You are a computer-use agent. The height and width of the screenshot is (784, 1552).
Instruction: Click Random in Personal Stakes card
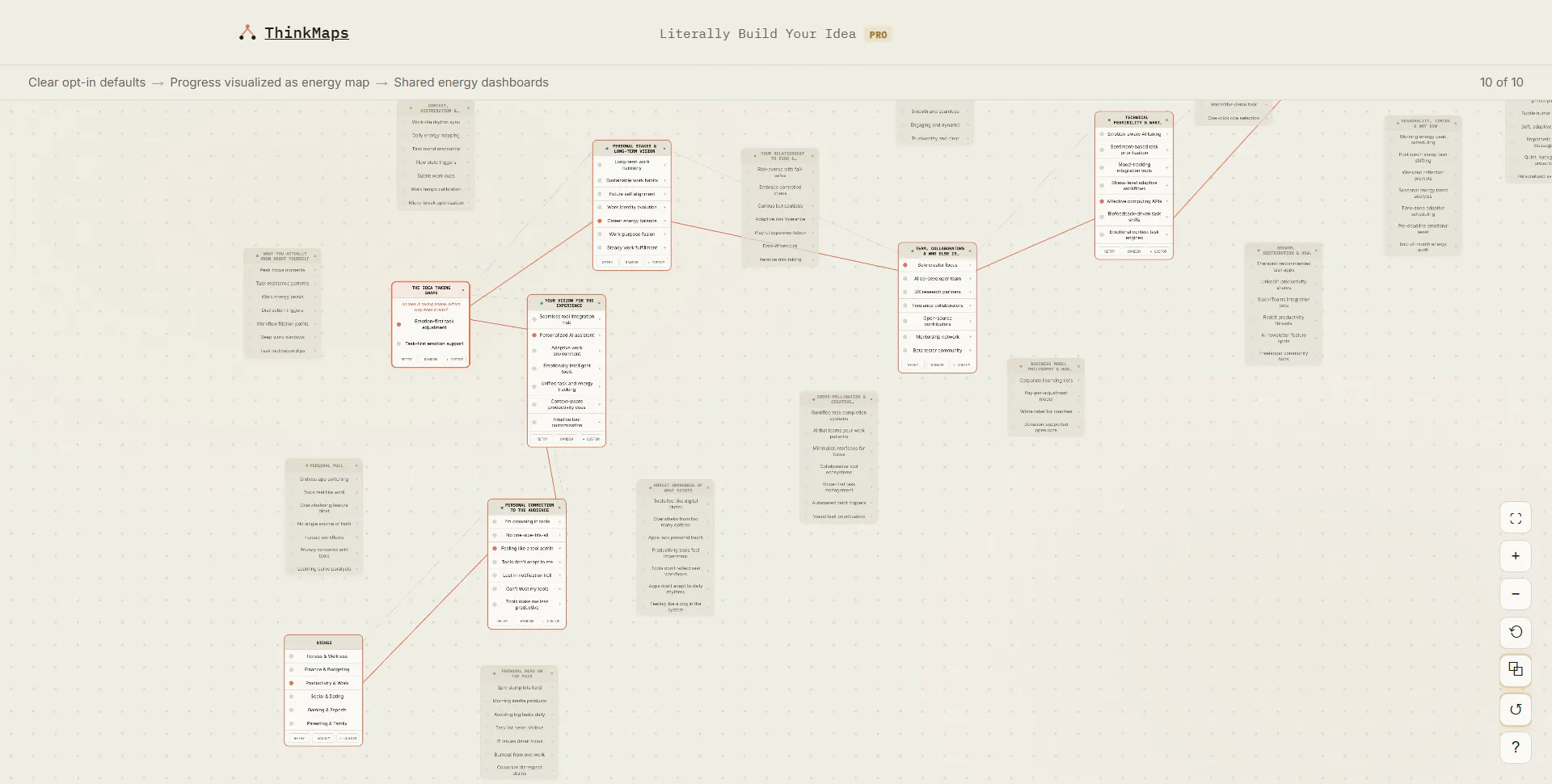pyautogui.click(x=632, y=262)
